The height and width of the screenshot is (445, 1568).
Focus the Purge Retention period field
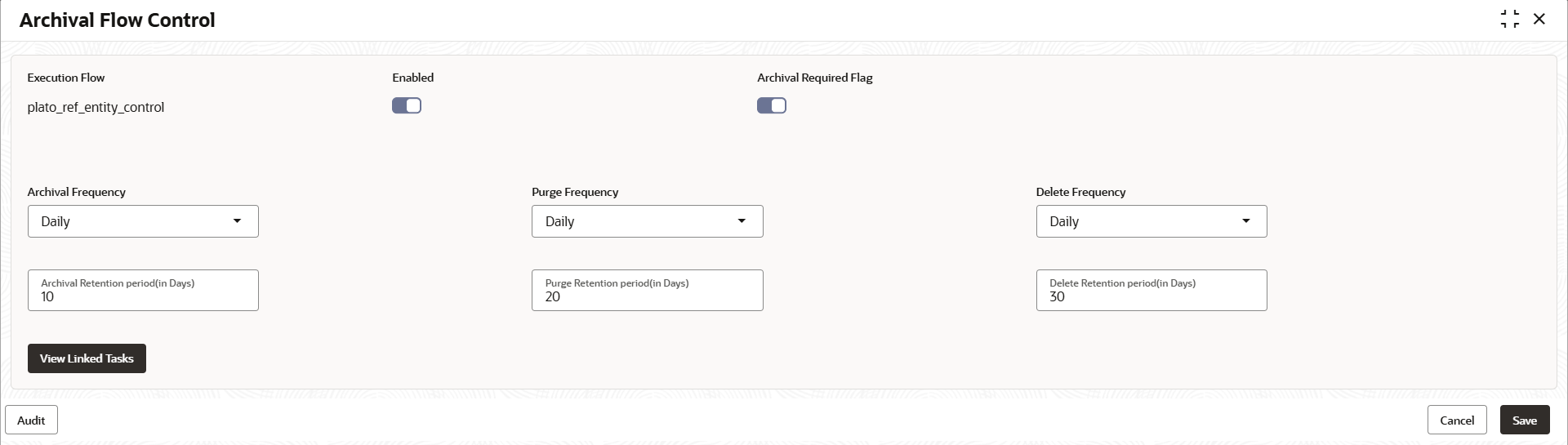pyautogui.click(x=647, y=290)
